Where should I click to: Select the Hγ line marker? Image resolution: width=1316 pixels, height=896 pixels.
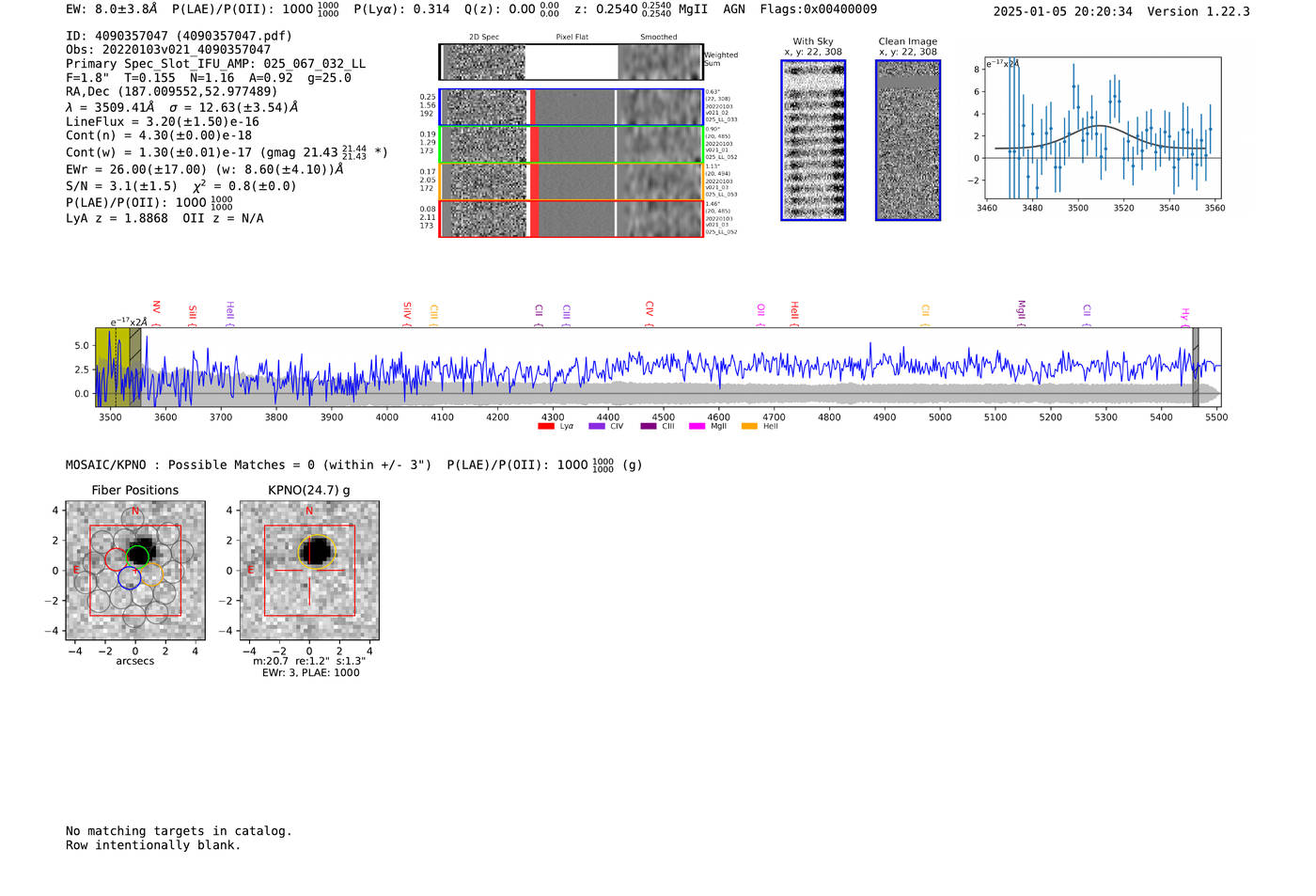pyautogui.click(x=1184, y=317)
